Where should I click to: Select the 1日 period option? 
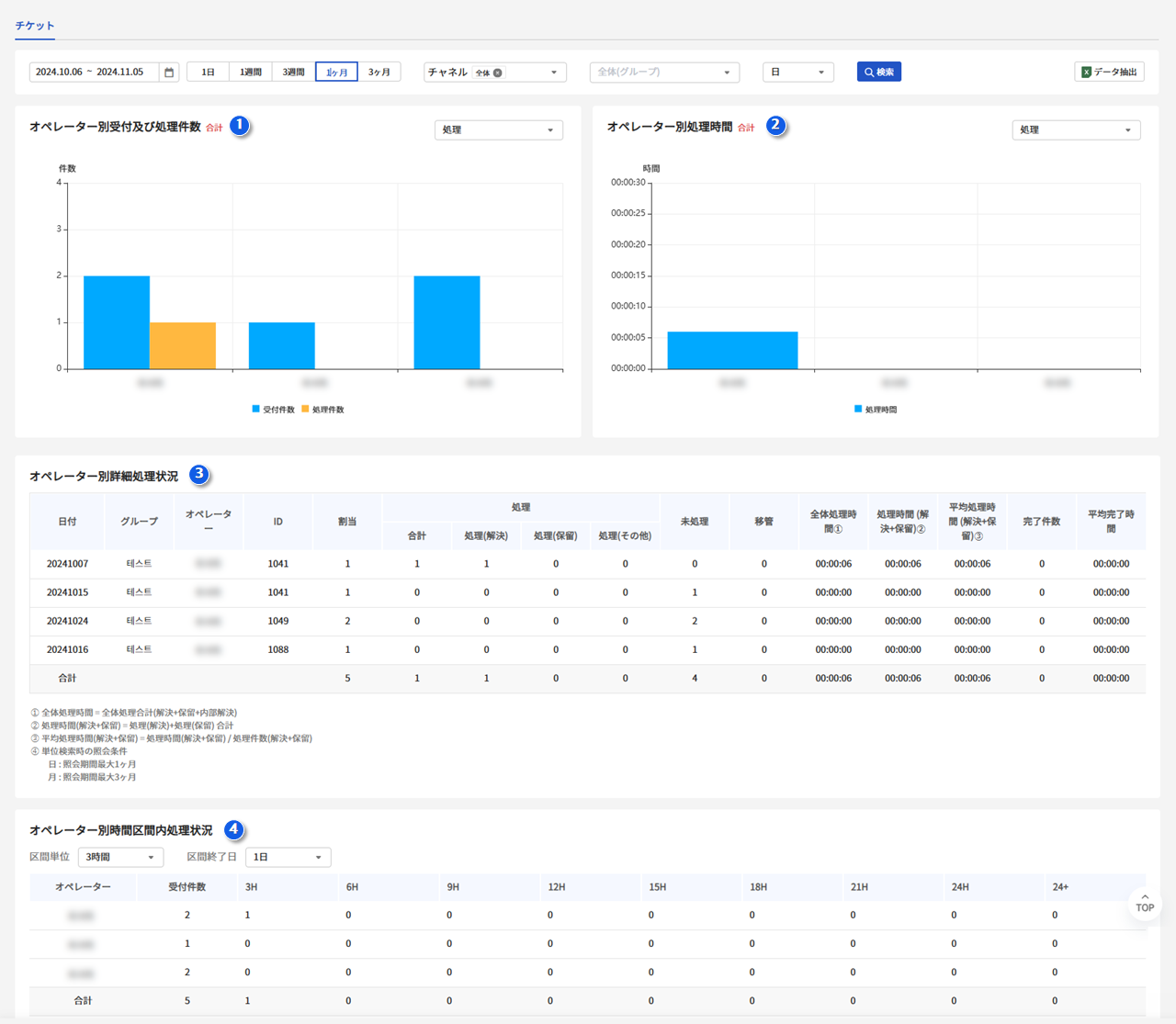(x=209, y=73)
